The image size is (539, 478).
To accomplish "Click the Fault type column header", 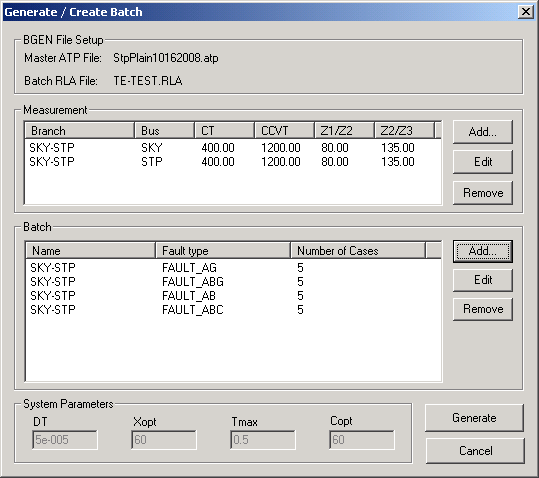I will (223, 251).
